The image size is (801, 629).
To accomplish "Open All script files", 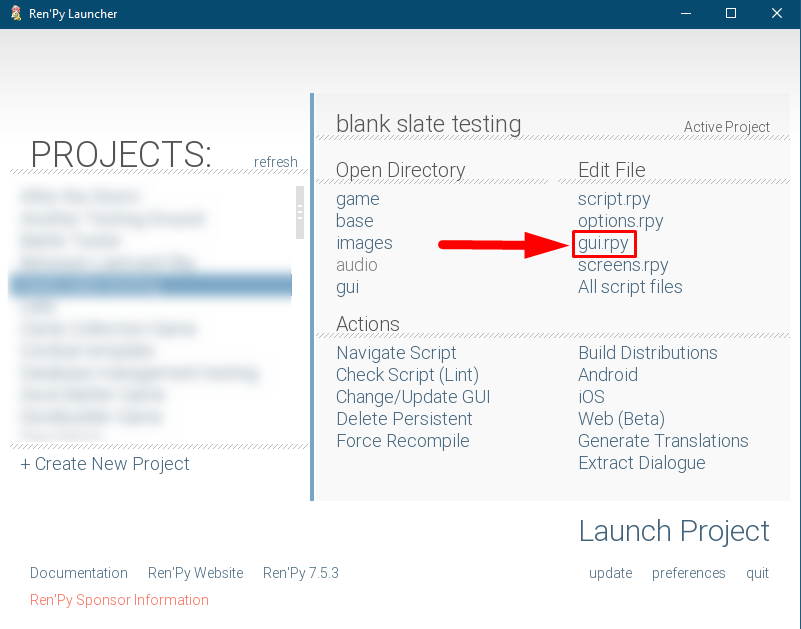I will (630, 287).
